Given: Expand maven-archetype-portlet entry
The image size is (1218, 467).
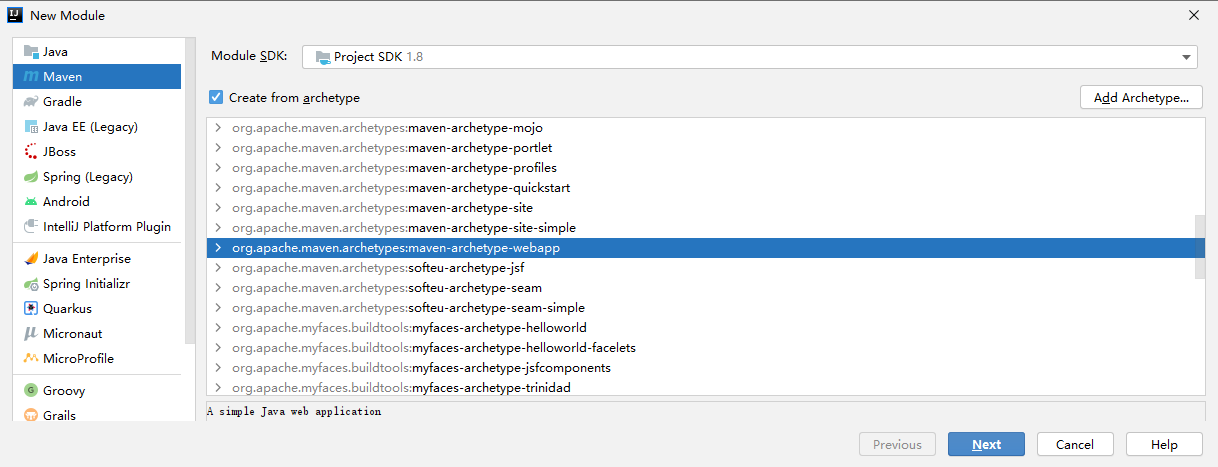Looking at the screenshot, I should click(x=218, y=148).
